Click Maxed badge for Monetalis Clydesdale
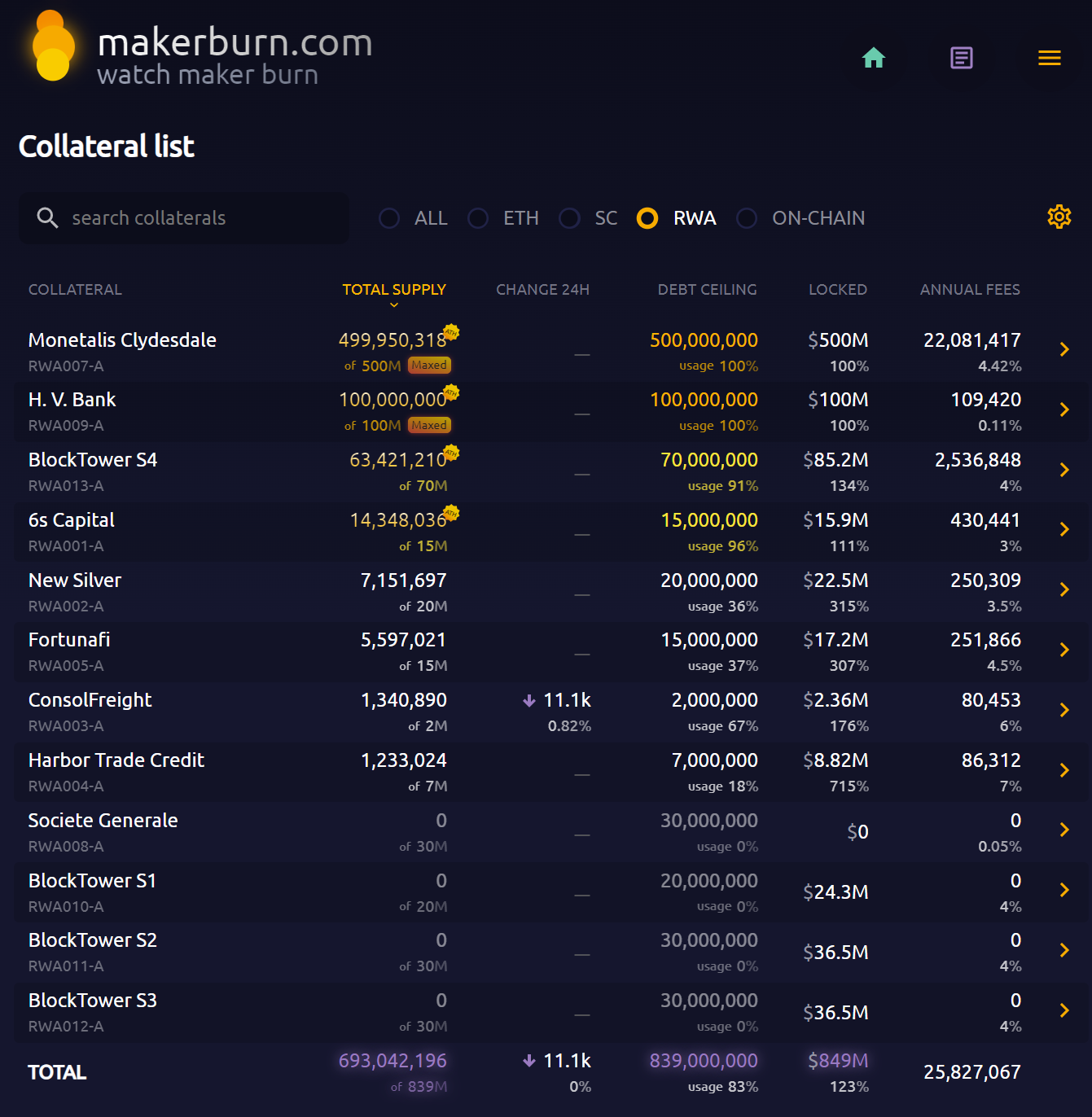Image resolution: width=1092 pixels, height=1117 pixels. (429, 366)
